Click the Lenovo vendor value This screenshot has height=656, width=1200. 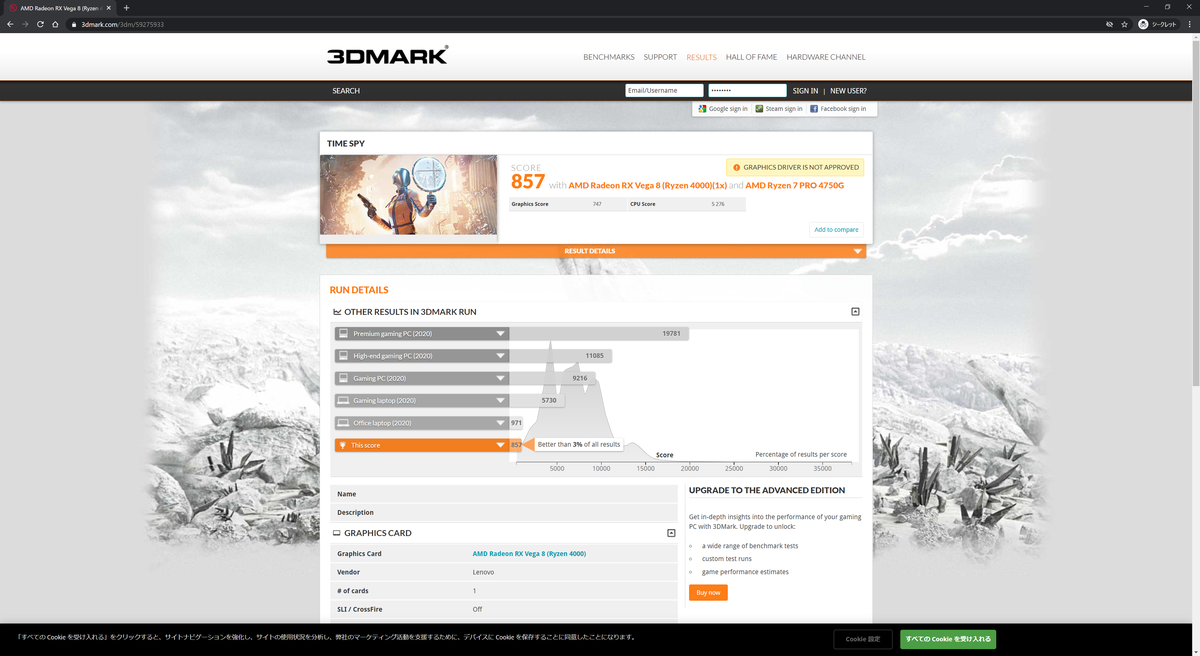point(483,572)
